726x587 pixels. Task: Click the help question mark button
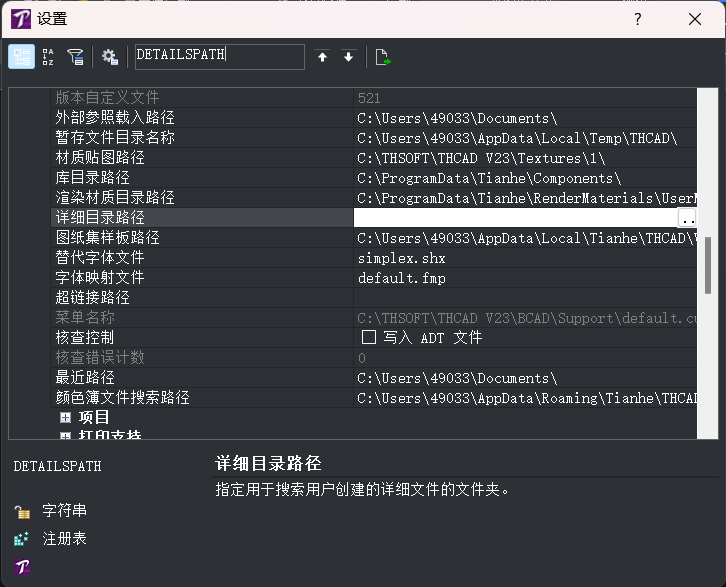pyautogui.click(x=638, y=19)
